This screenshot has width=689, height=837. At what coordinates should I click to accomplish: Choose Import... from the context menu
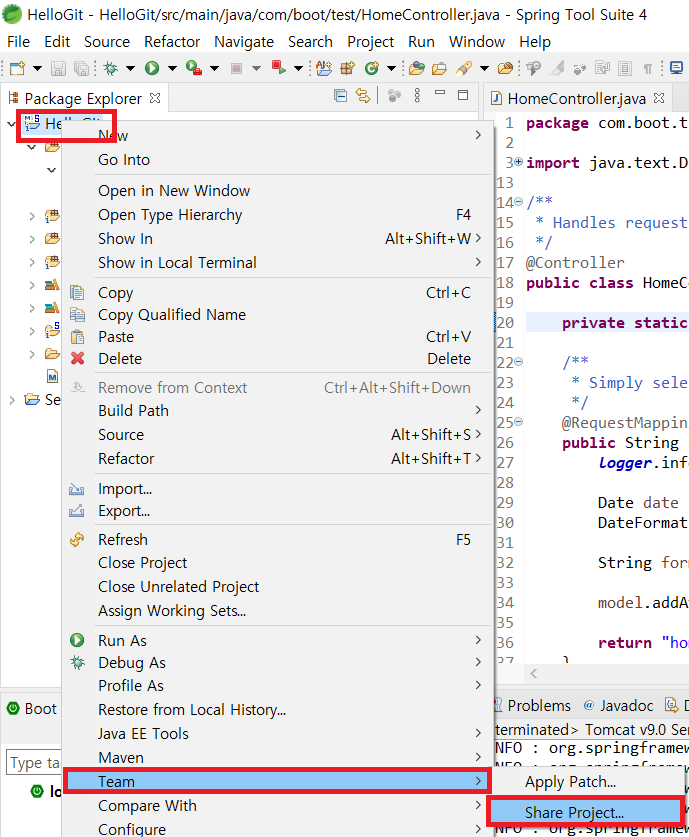pyautogui.click(x=277, y=489)
